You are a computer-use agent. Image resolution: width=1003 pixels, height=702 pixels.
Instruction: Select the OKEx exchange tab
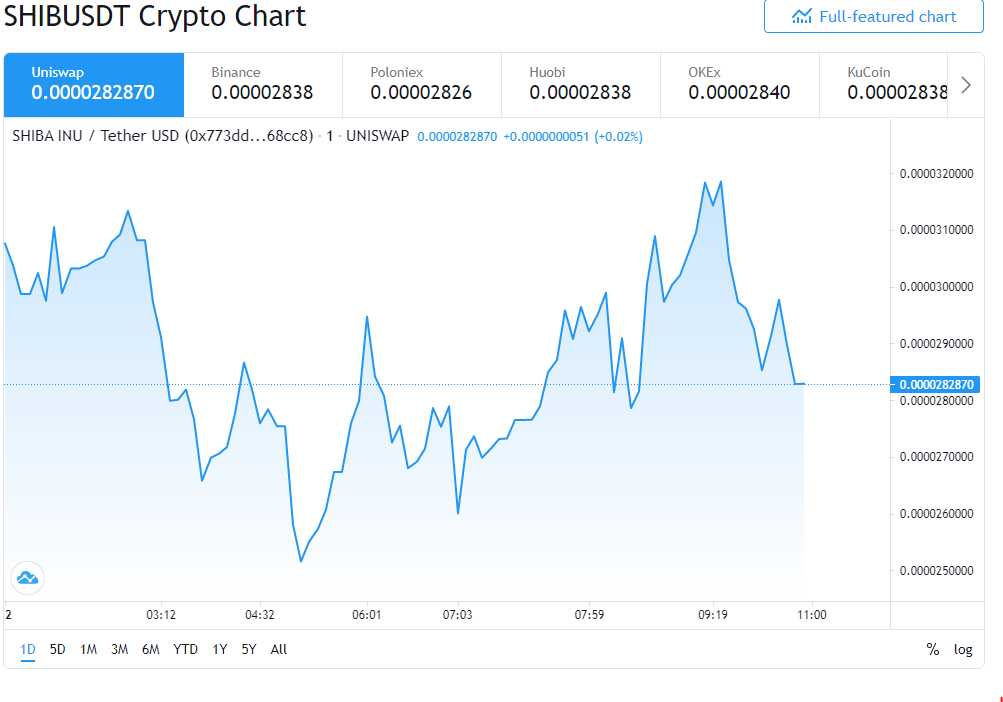(x=740, y=85)
